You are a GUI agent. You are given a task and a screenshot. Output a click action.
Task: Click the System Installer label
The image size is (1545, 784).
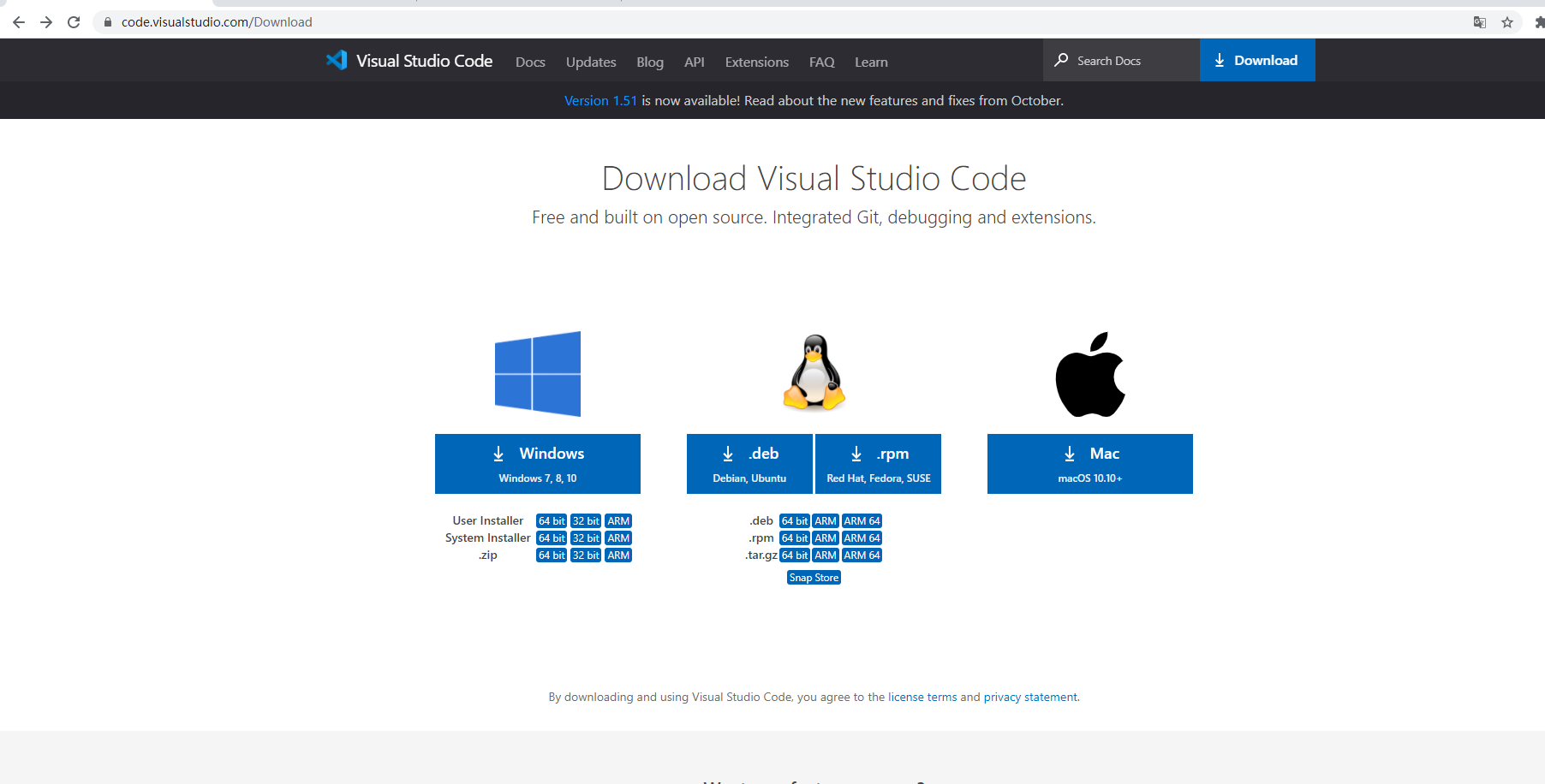pyautogui.click(x=487, y=538)
